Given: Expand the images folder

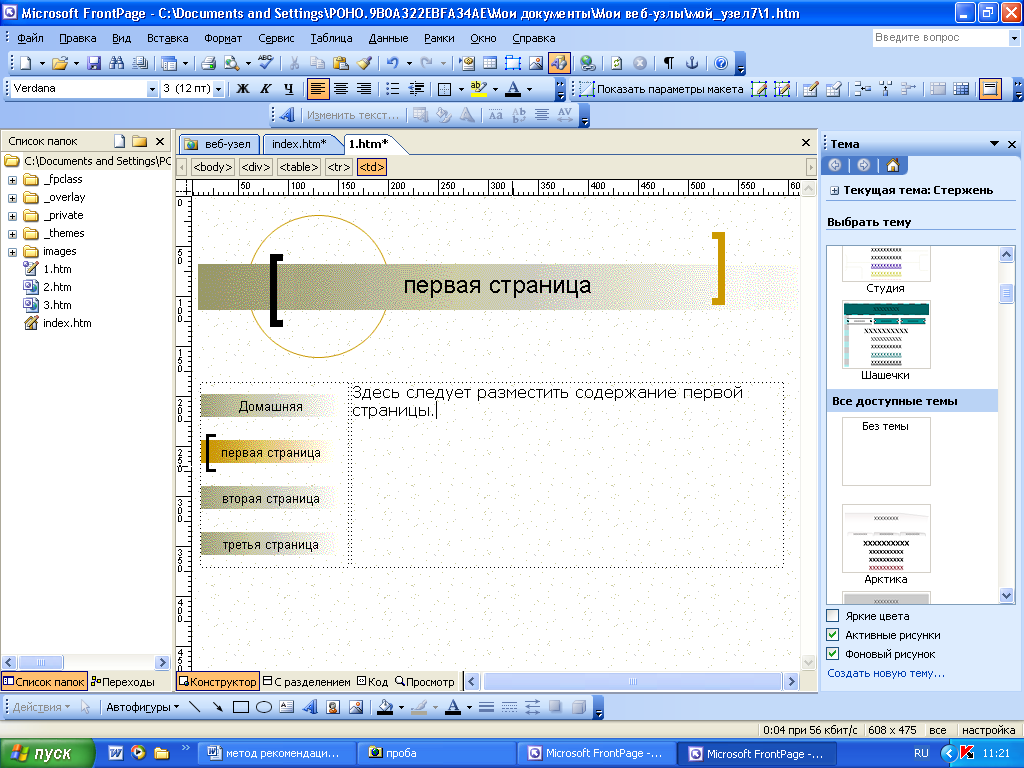Looking at the screenshot, I should [x=12, y=252].
